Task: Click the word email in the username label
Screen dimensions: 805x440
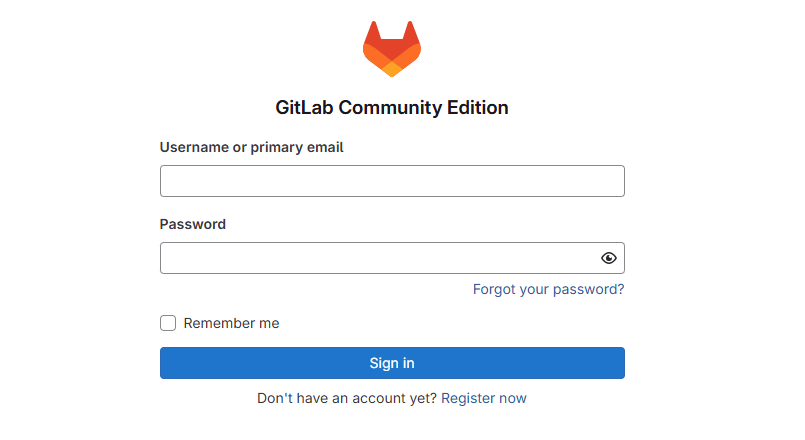Action: click(x=324, y=147)
